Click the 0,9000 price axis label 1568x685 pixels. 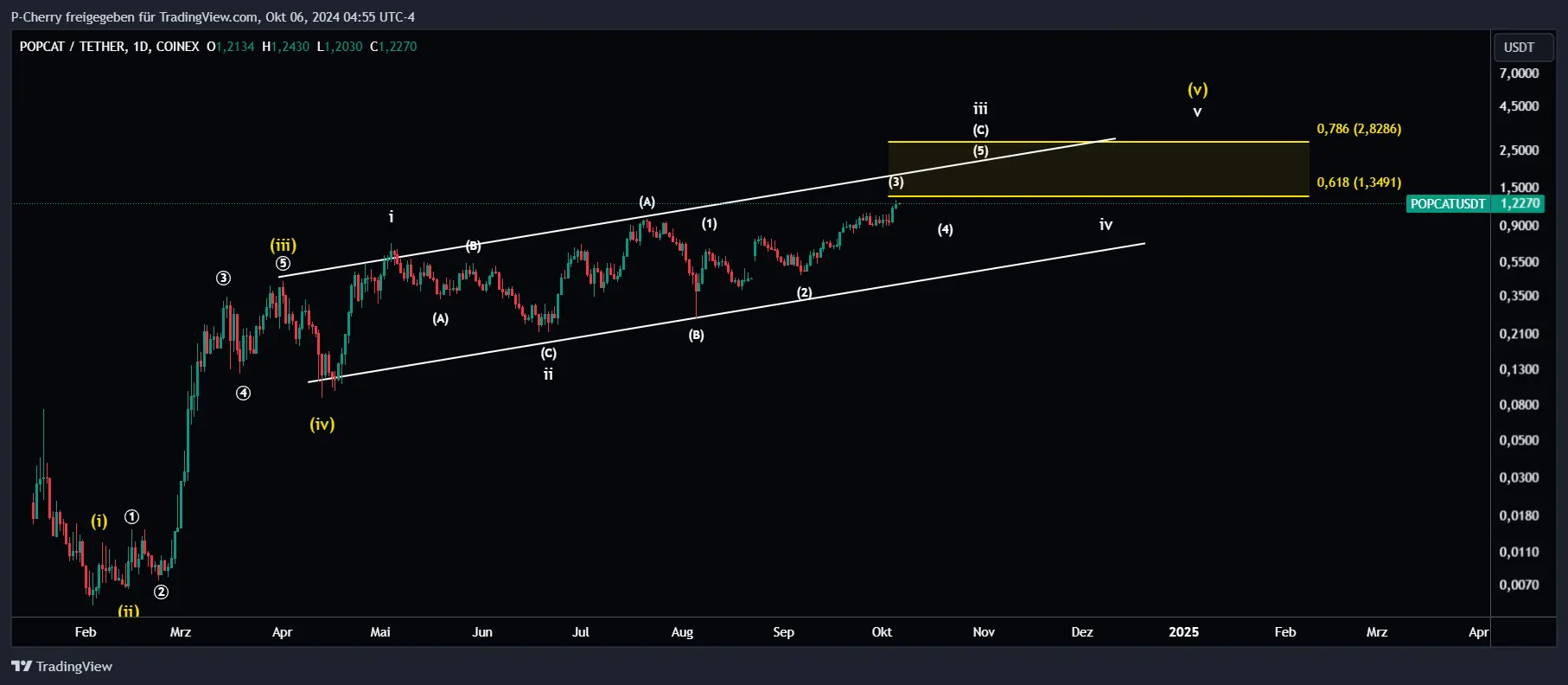(1519, 226)
